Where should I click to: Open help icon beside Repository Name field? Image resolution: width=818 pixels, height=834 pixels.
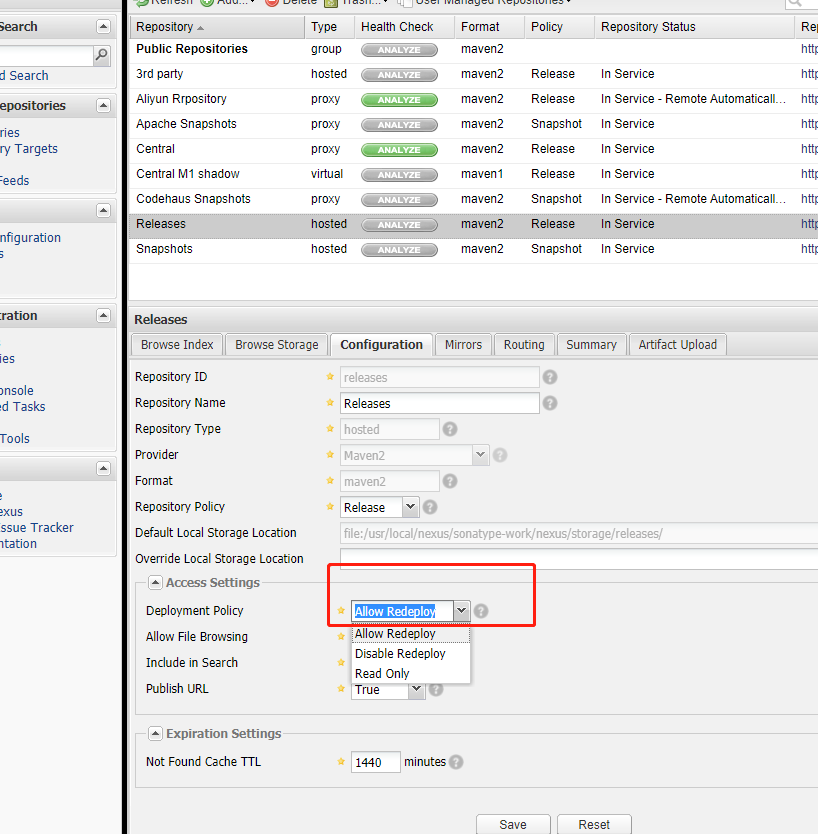[x=550, y=403]
